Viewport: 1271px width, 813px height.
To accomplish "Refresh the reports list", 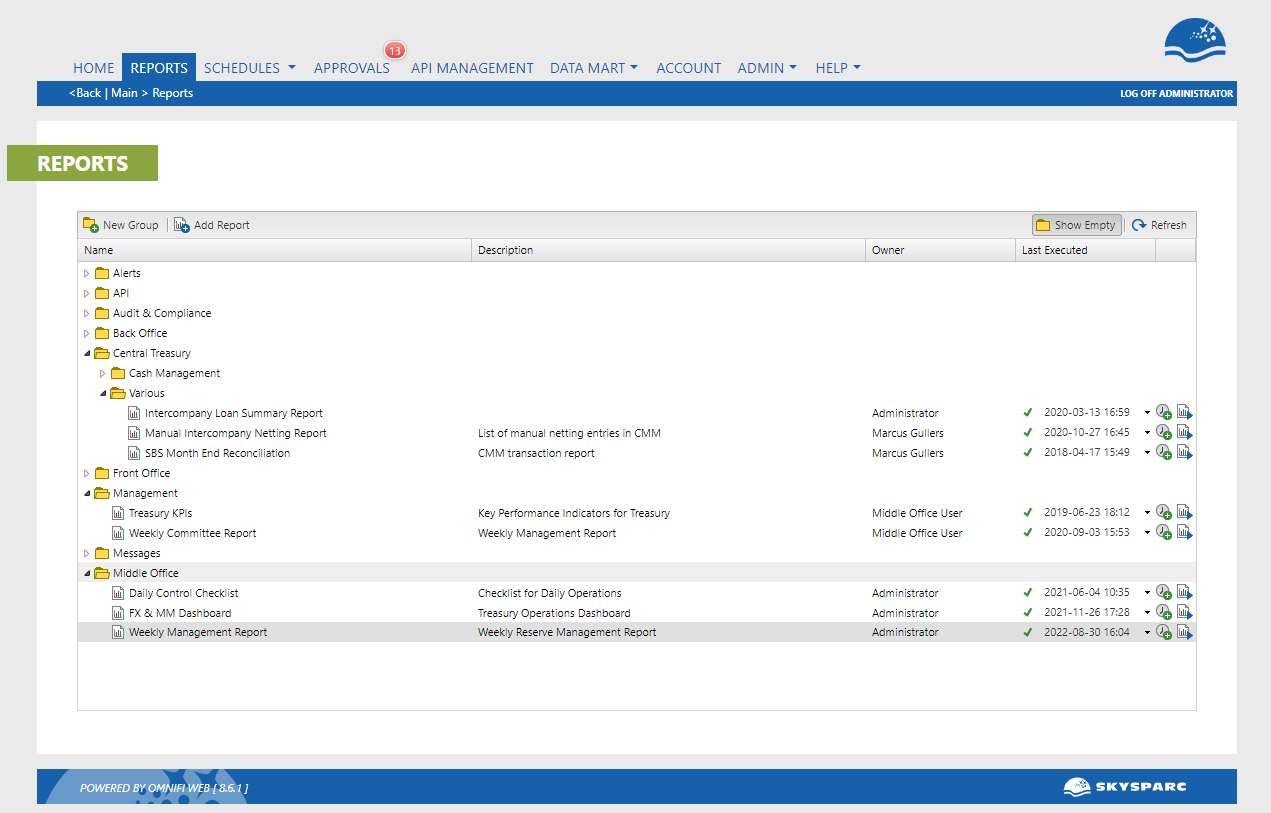I will tap(1159, 225).
